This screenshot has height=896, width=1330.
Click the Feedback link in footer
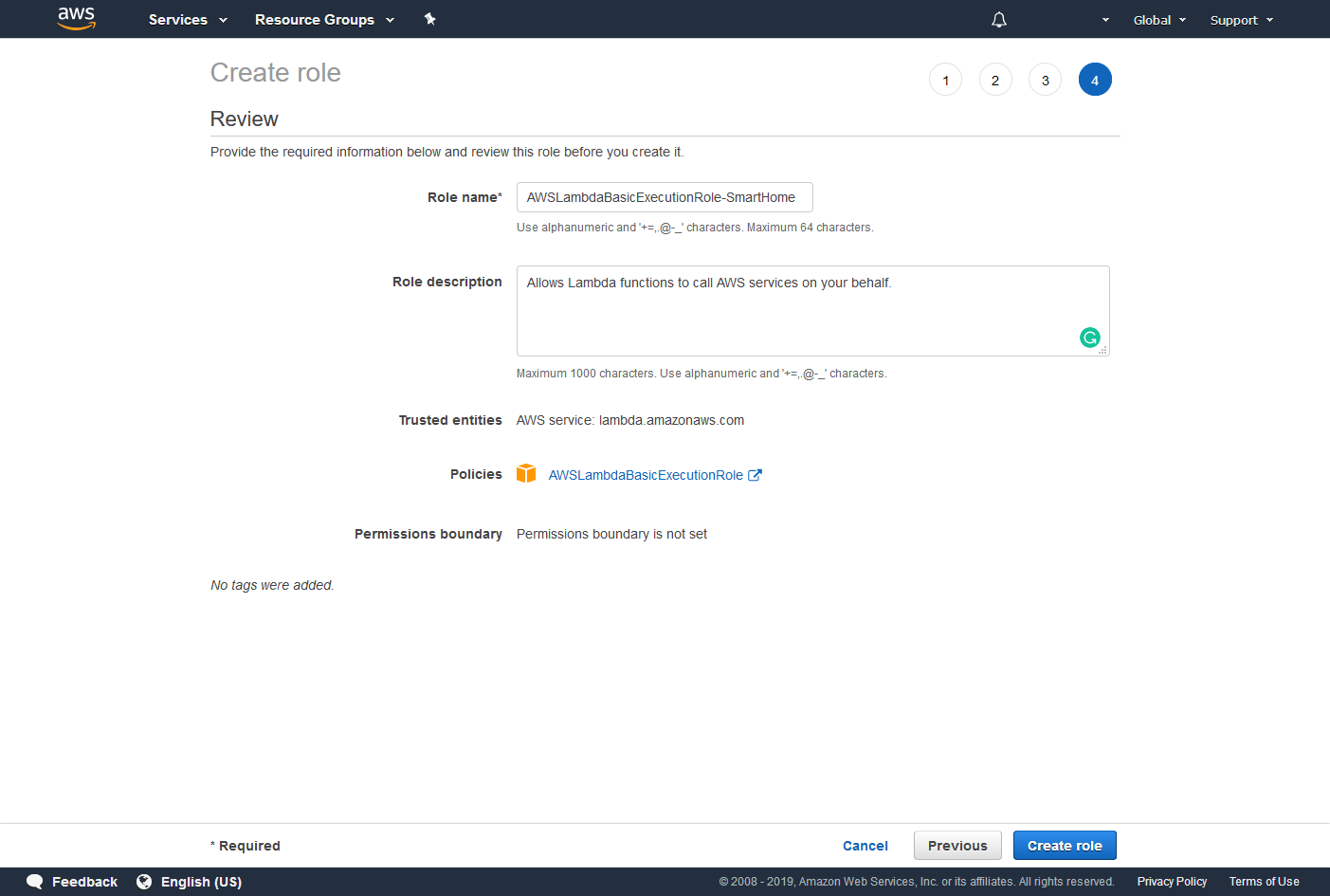pos(84,882)
